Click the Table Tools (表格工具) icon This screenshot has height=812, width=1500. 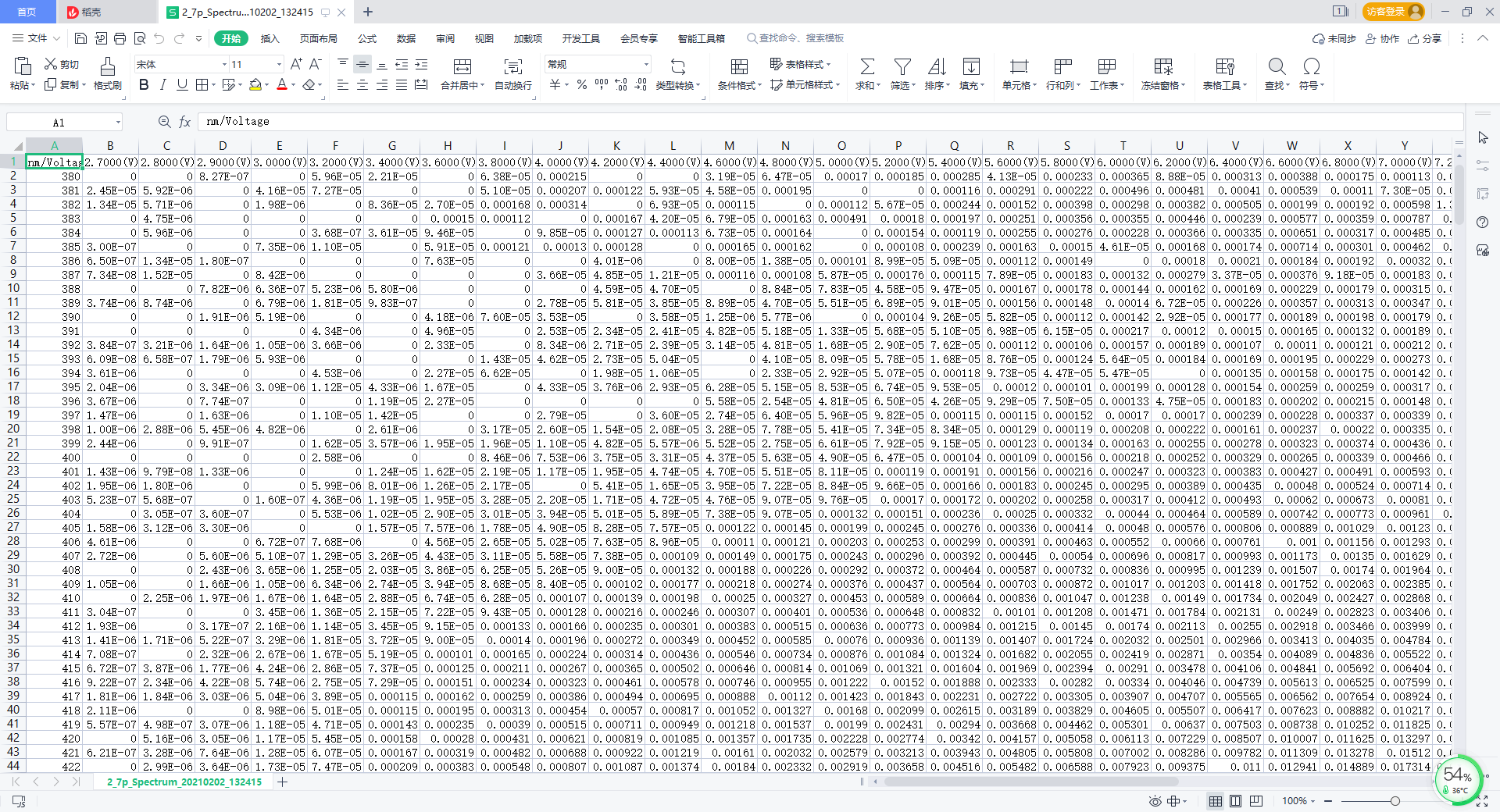1225,66
